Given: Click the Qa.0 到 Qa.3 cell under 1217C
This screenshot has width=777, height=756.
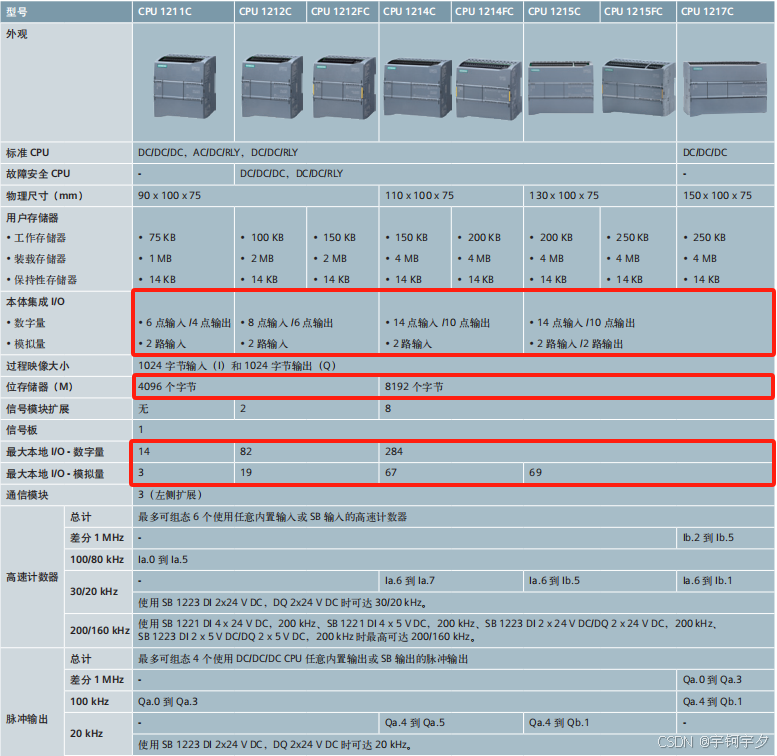Looking at the screenshot, I should [x=725, y=680].
